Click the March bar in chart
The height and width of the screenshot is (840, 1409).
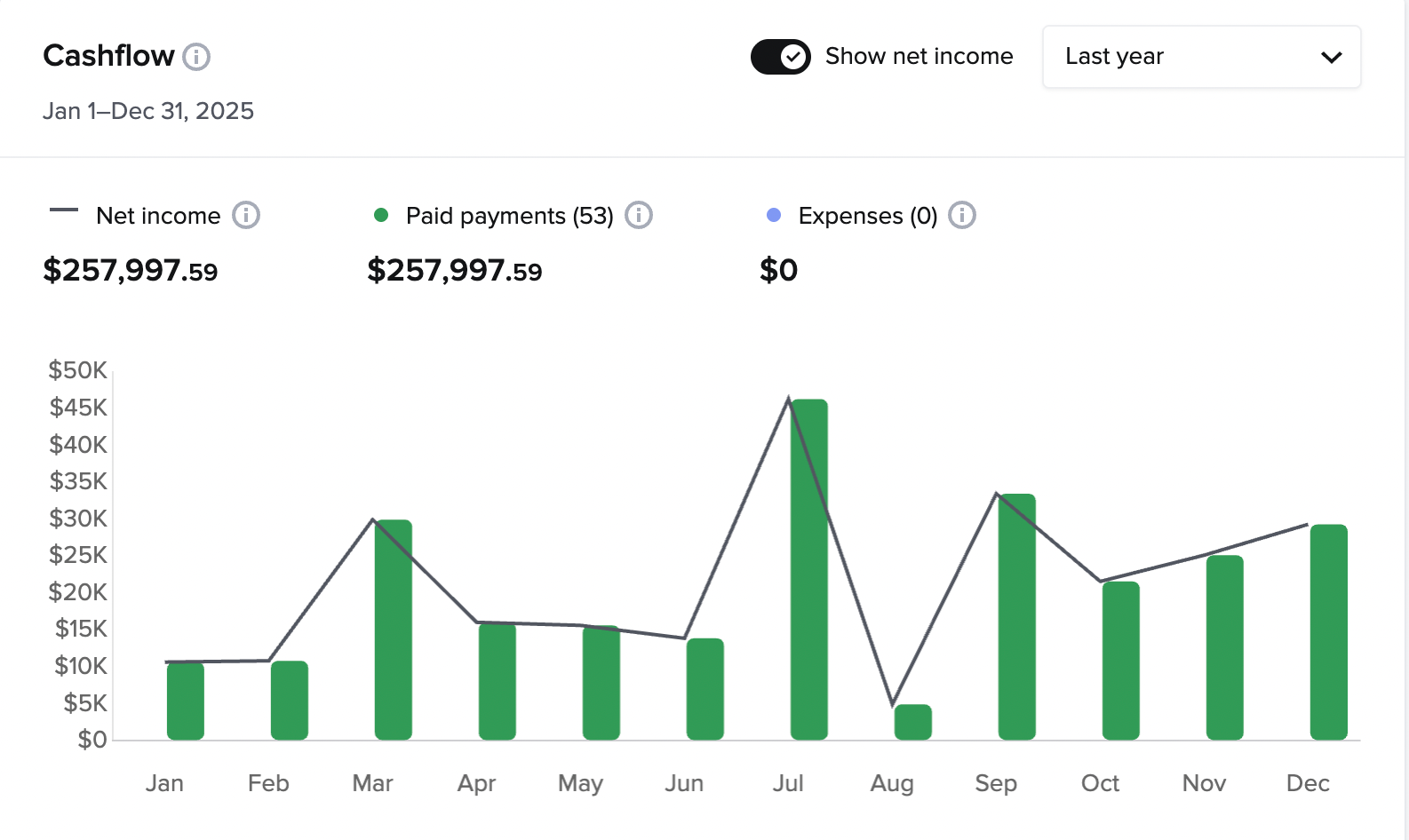coord(394,630)
